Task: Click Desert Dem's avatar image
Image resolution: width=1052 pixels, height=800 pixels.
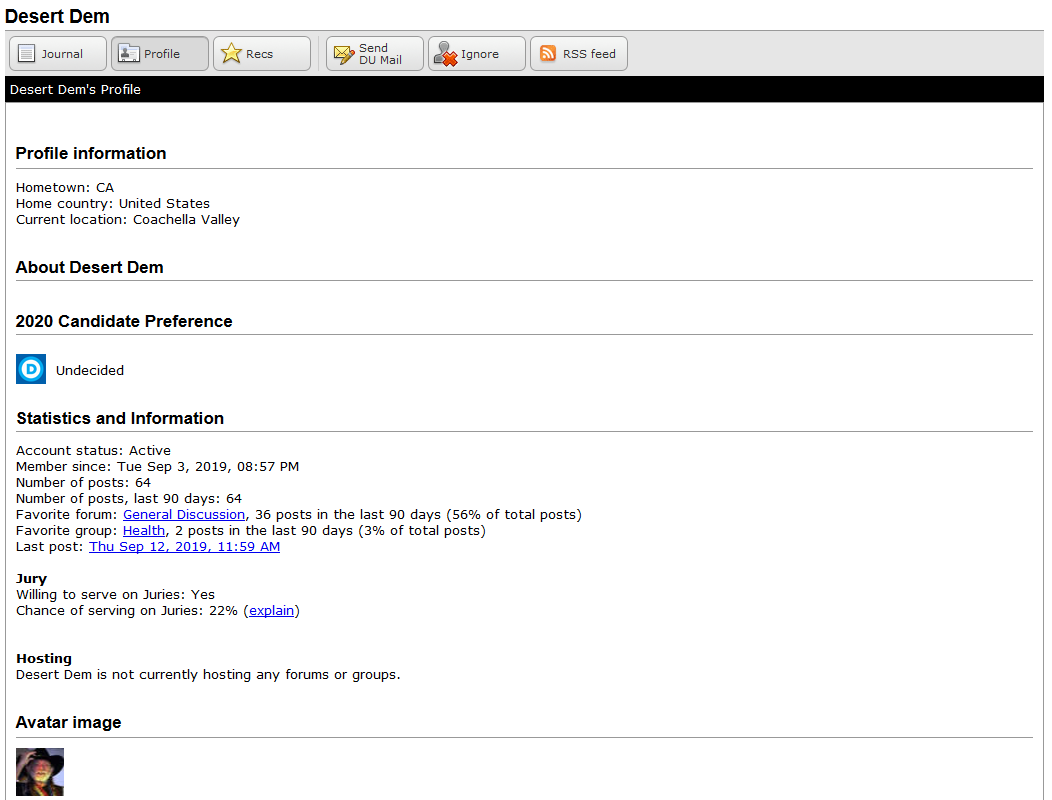Action: point(40,772)
